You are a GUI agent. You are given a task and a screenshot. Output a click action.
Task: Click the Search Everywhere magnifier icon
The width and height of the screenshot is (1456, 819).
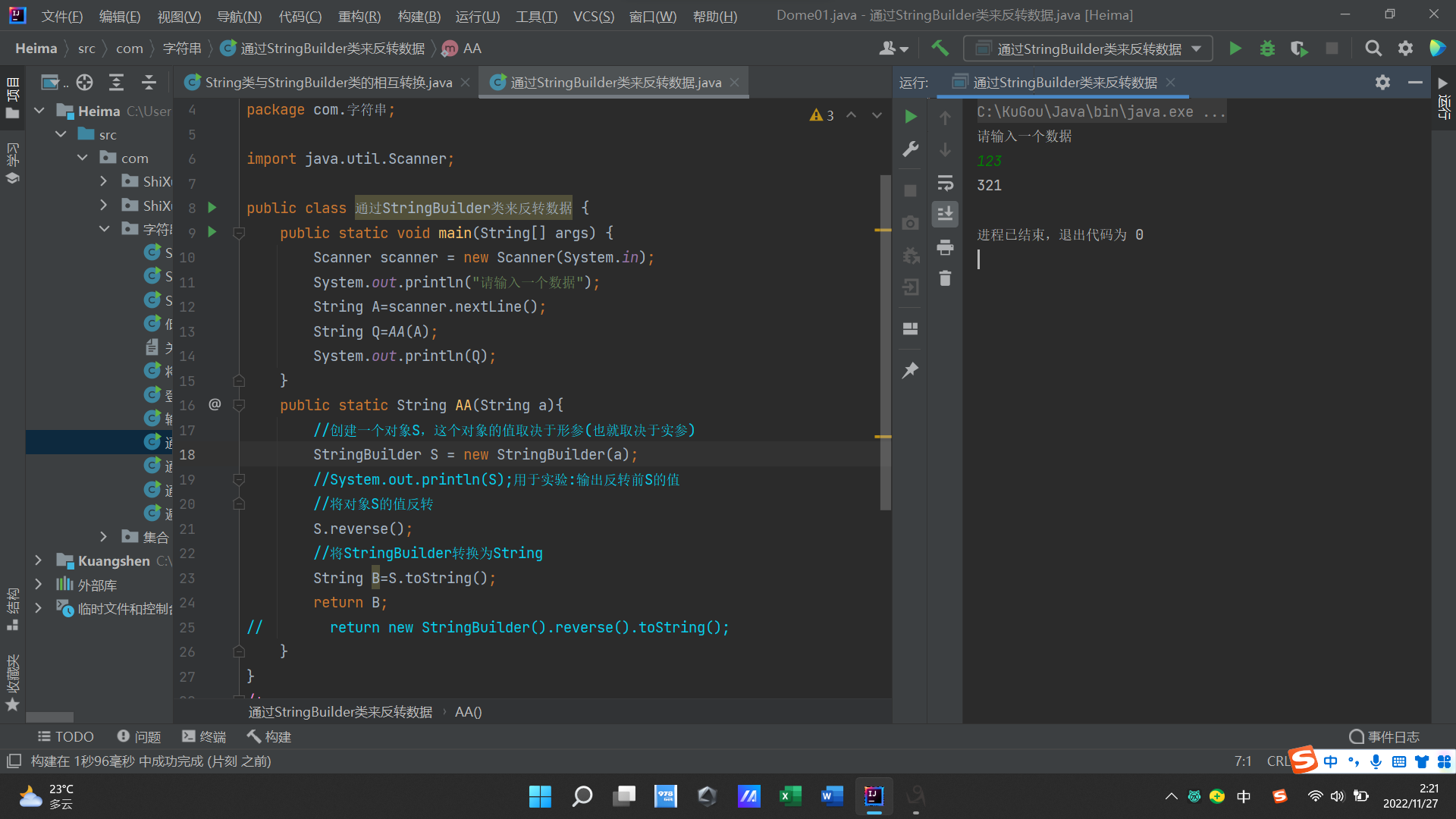pyautogui.click(x=1373, y=49)
